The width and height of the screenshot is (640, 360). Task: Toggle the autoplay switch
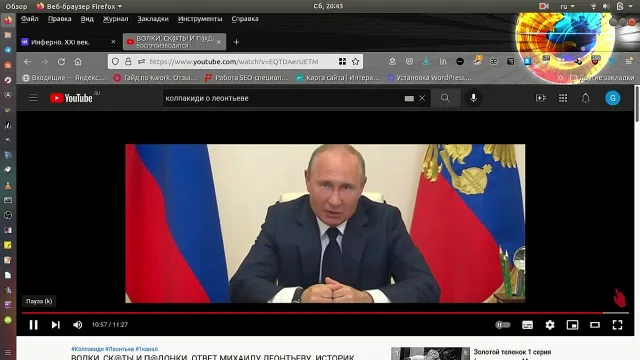pyautogui.click(x=503, y=324)
